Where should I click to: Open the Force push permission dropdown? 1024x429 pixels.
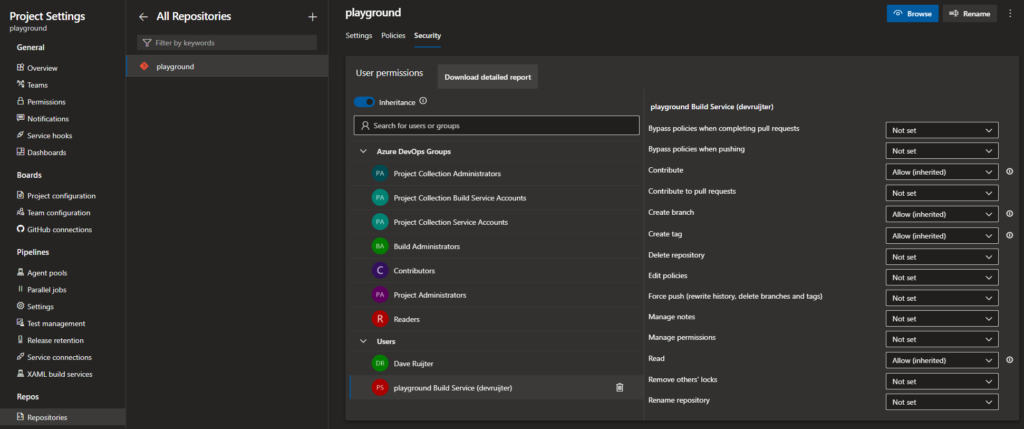coord(942,298)
